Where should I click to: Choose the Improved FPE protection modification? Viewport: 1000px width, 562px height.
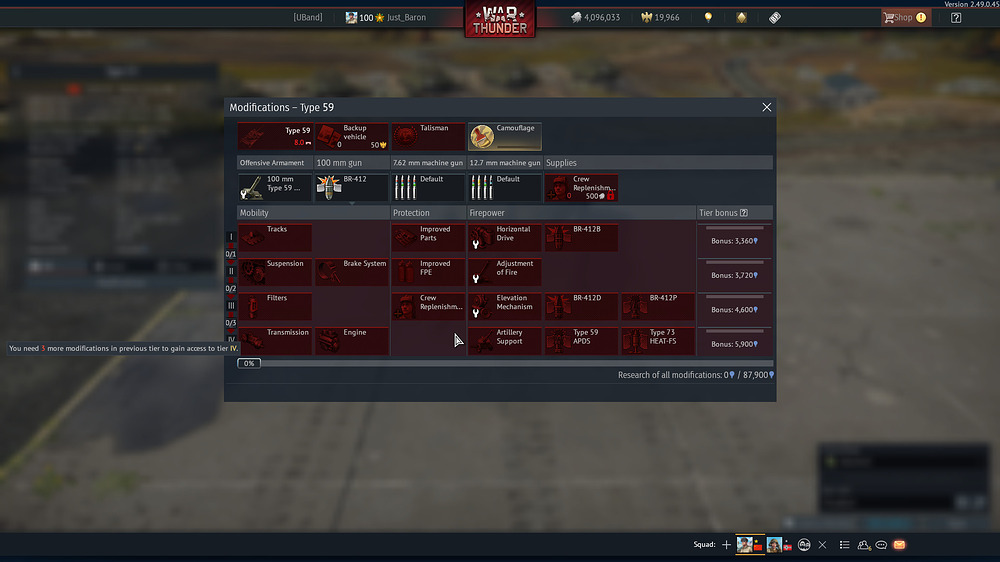[x=428, y=272]
